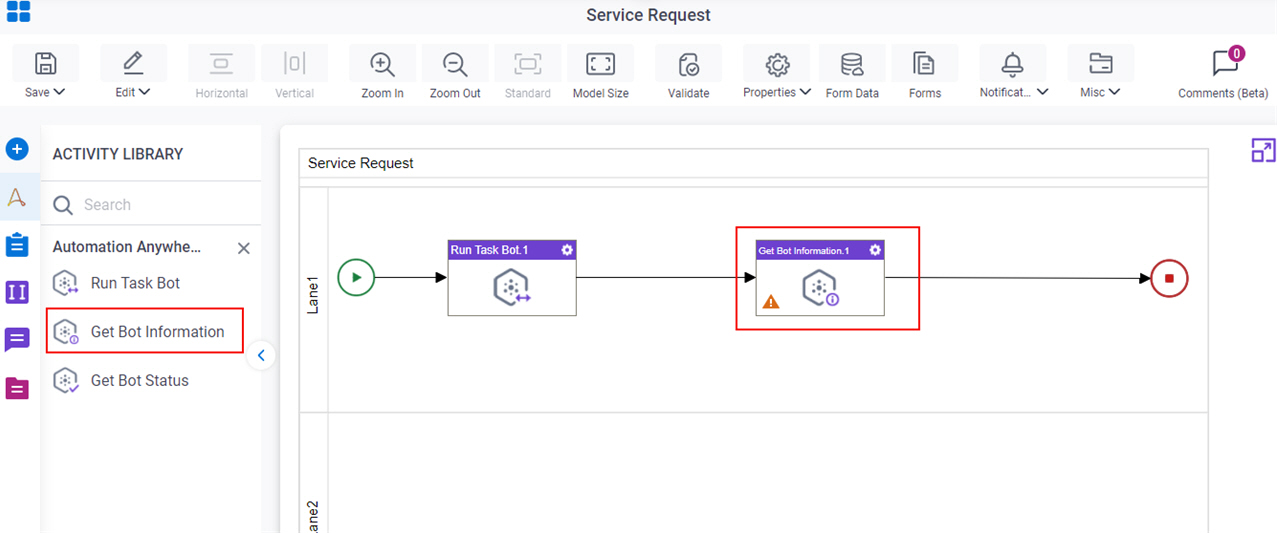Image resolution: width=1277 pixels, height=533 pixels.
Task: Click the blue plus add icon in sidebar
Action: tap(17, 149)
